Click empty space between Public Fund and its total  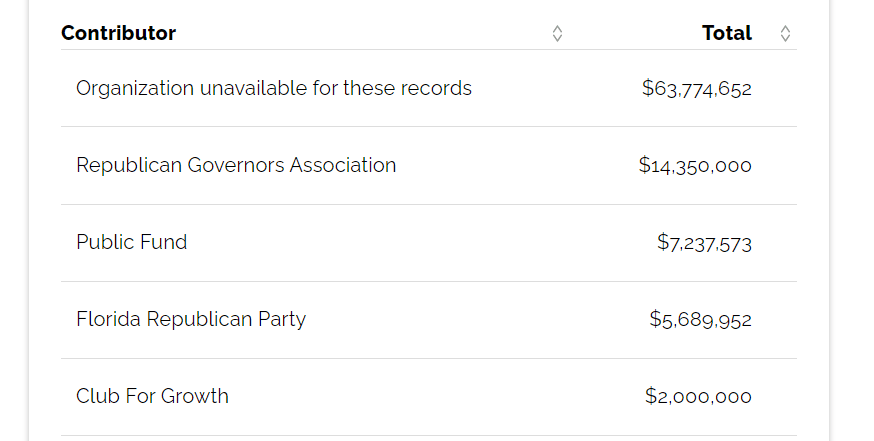pyautogui.click(x=420, y=242)
